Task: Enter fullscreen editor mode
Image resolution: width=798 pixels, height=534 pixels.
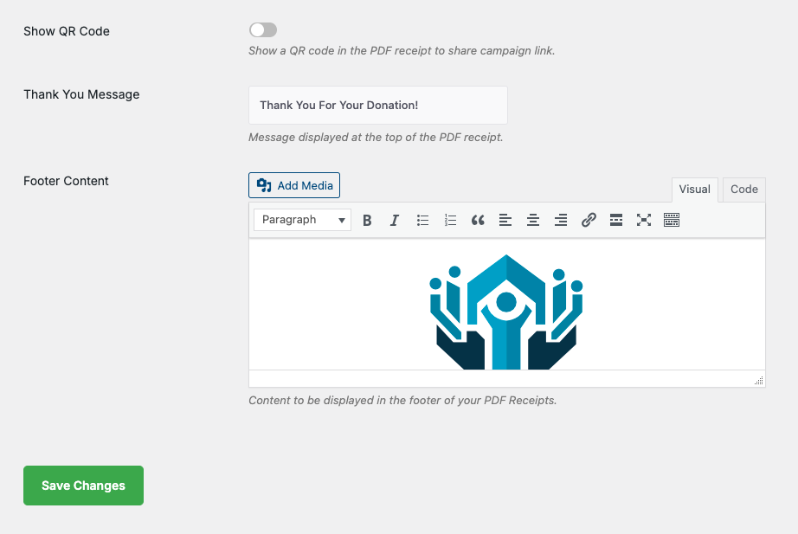Action: click(644, 220)
